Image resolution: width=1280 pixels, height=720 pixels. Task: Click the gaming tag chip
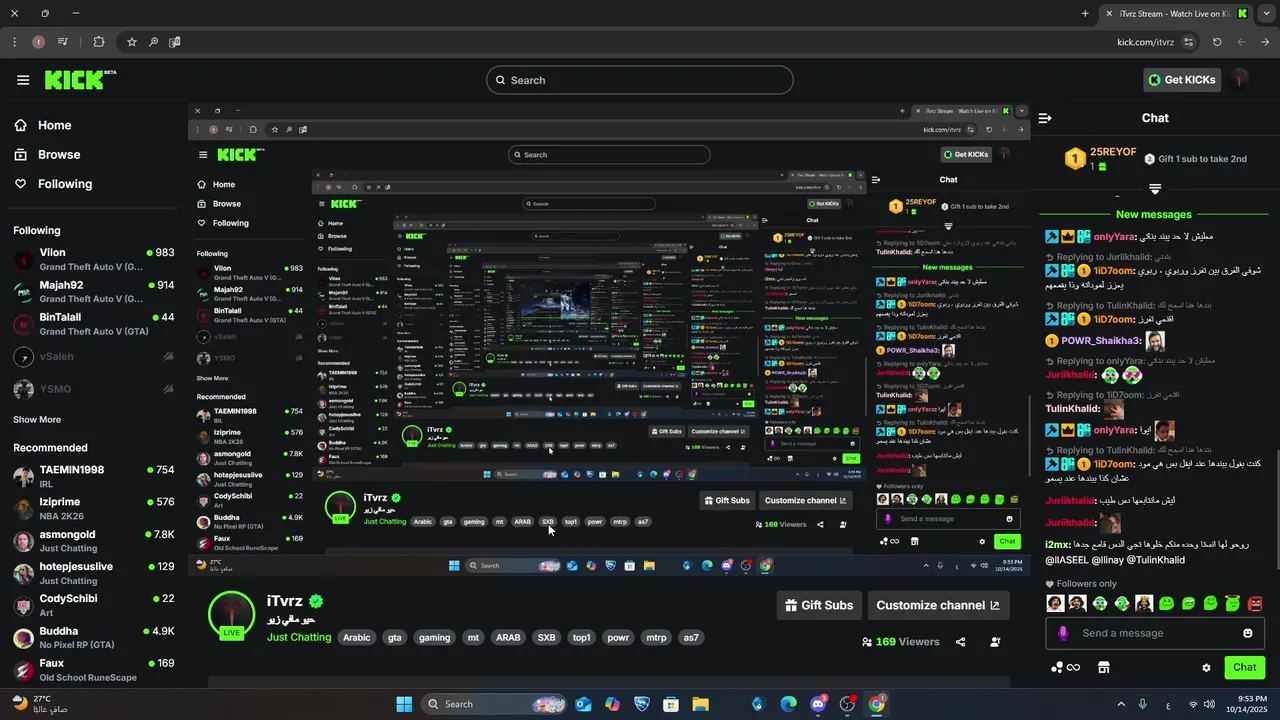tap(434, 637)
